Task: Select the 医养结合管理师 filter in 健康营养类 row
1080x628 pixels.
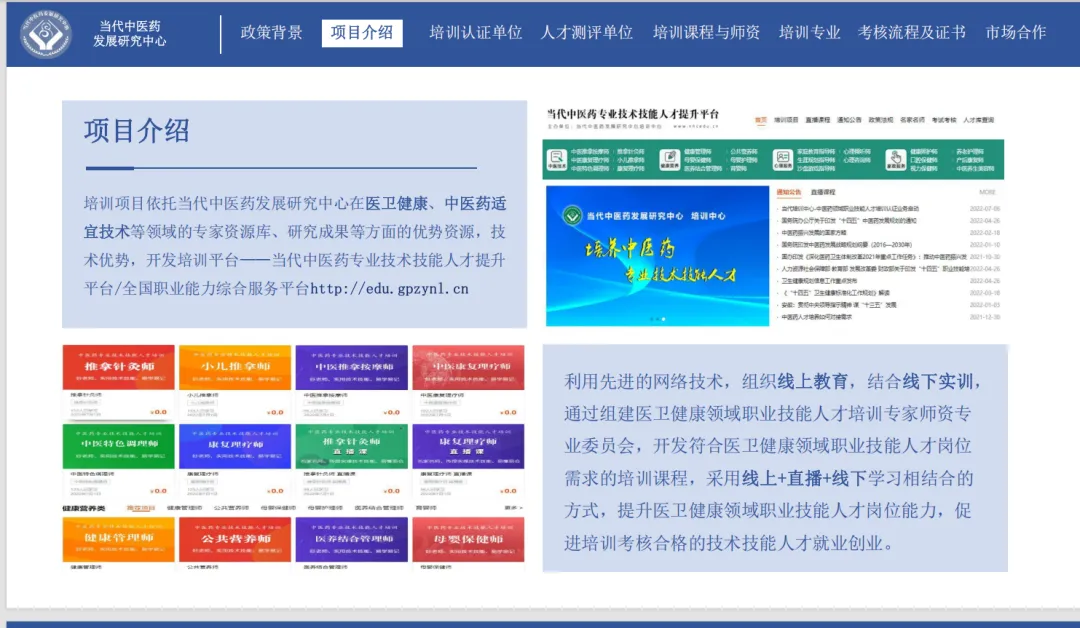Action: [379, 508]
